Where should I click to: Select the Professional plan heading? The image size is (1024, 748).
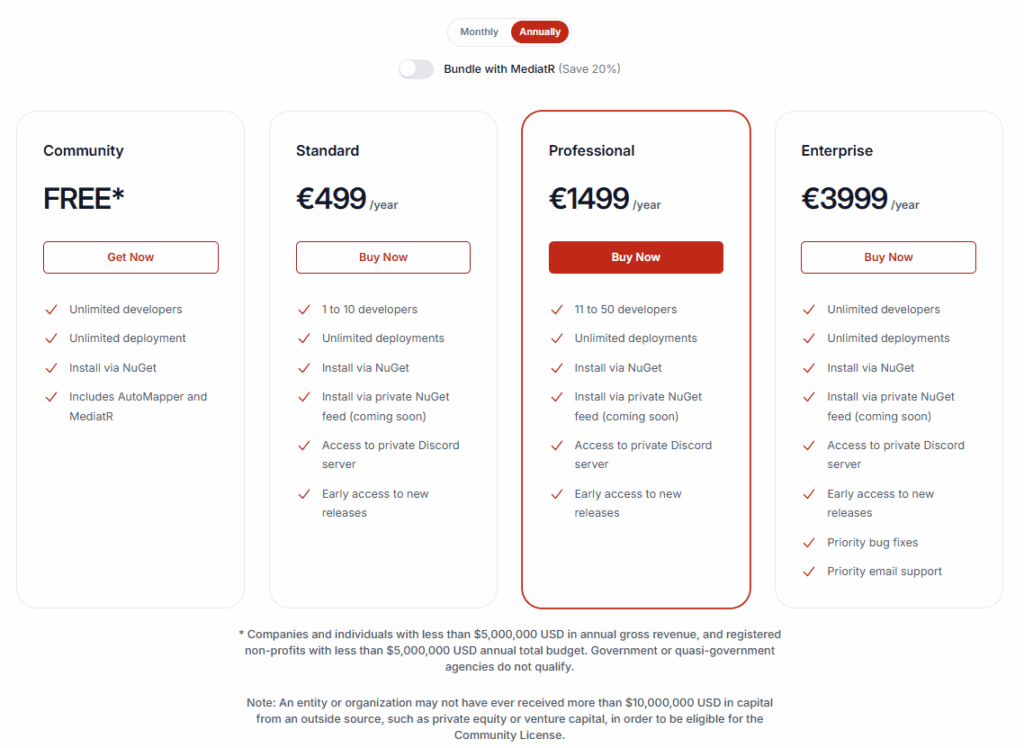tap(592, 151)
